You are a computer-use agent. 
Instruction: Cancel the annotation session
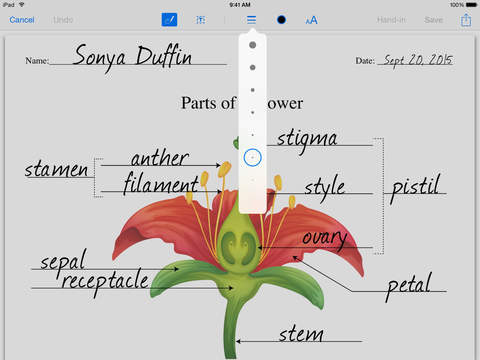click(22, 20)
